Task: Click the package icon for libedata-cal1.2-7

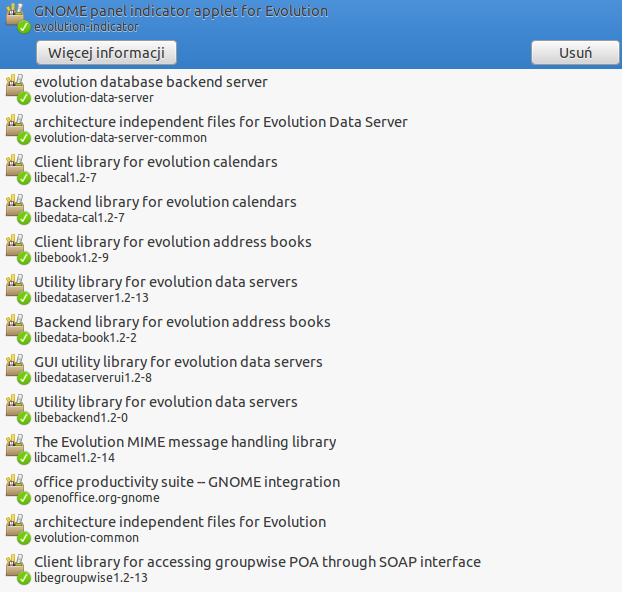Action: (x=18, y=209)
